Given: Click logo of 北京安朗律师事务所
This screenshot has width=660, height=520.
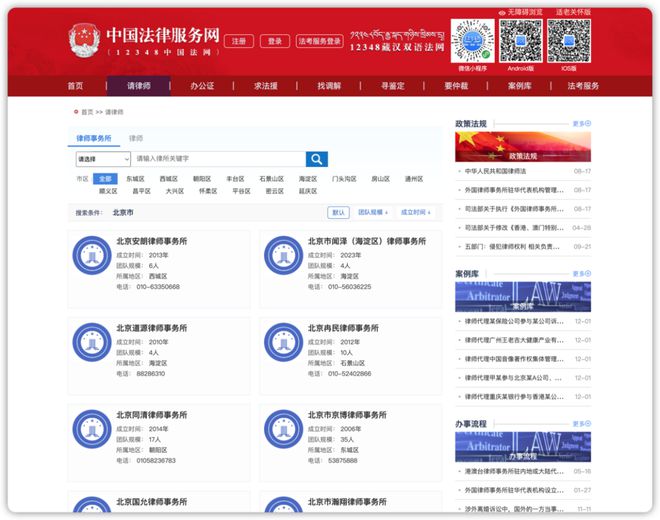Looking at the screenshot, I should (92, 255).
